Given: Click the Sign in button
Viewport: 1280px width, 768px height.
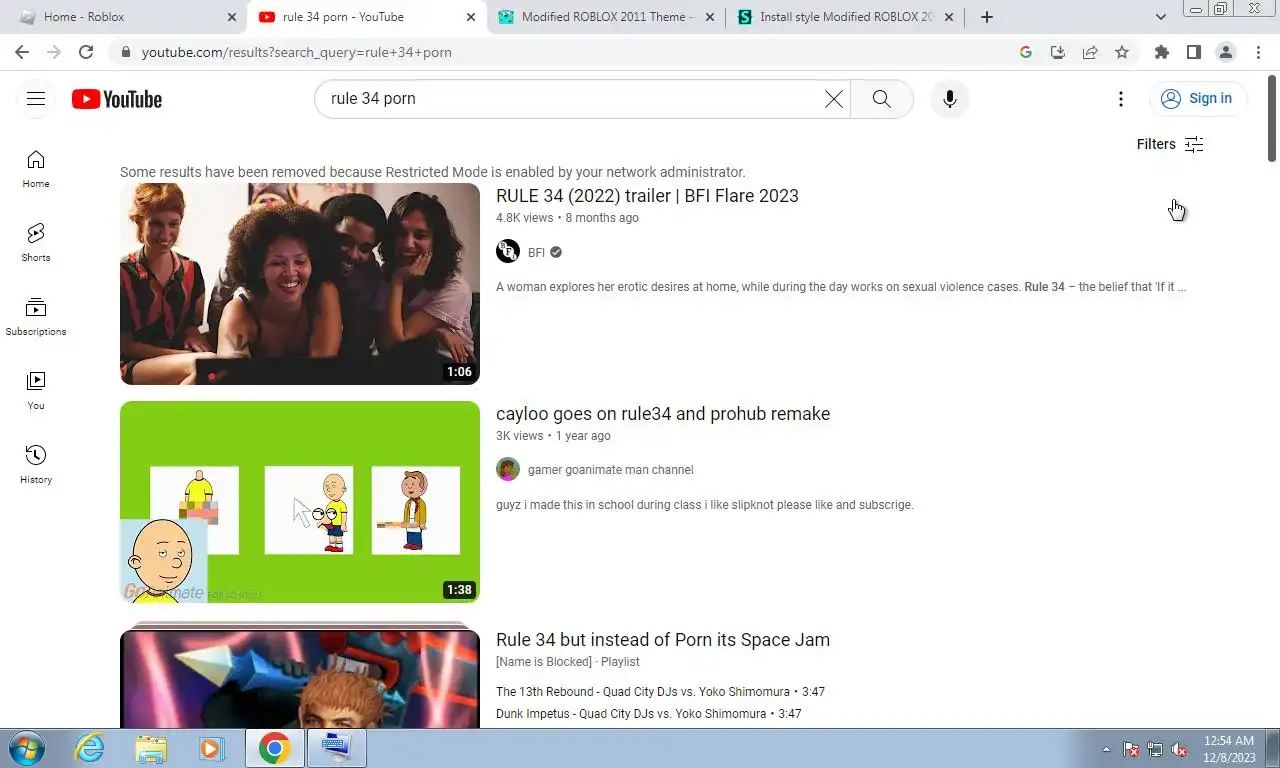Looking at the screenshot, I should [1197, 98].
